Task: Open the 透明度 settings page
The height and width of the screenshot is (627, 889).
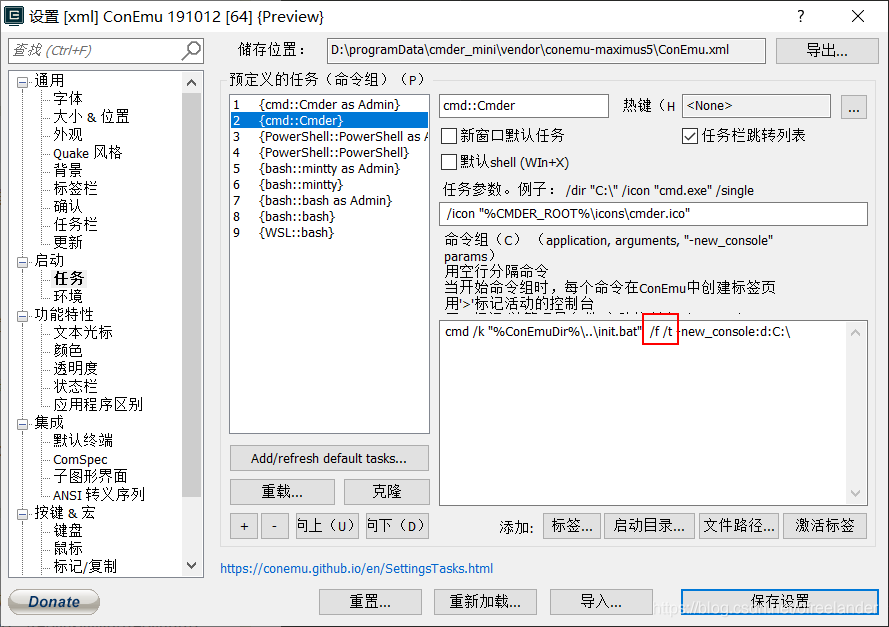Action: coord(75,368)
